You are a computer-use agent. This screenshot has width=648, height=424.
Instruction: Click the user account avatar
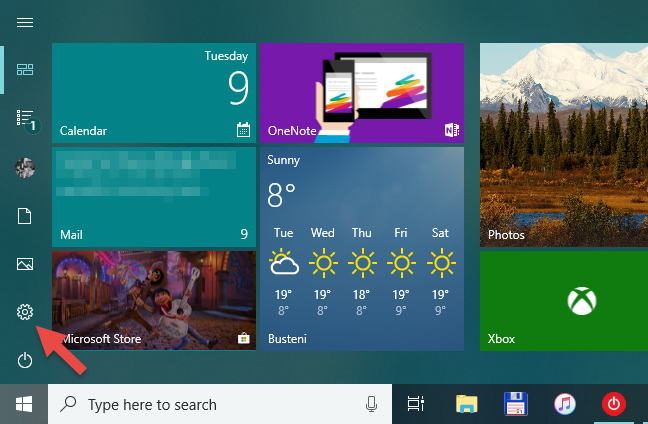tap(25, 168)
